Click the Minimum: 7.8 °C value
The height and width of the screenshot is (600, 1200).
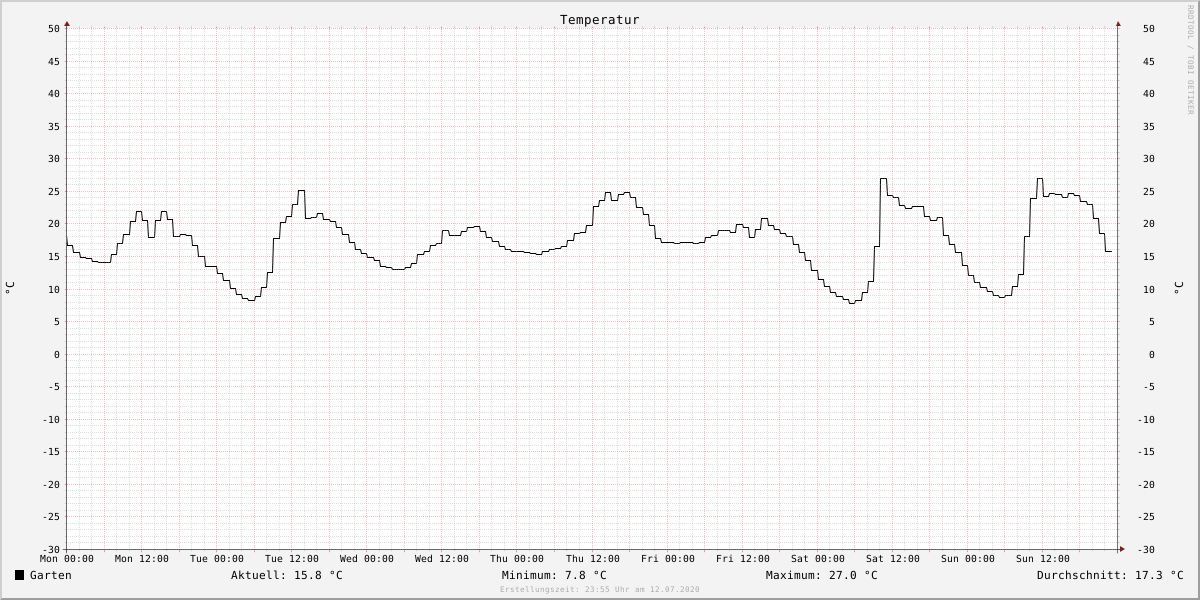[x=554, y=575]
